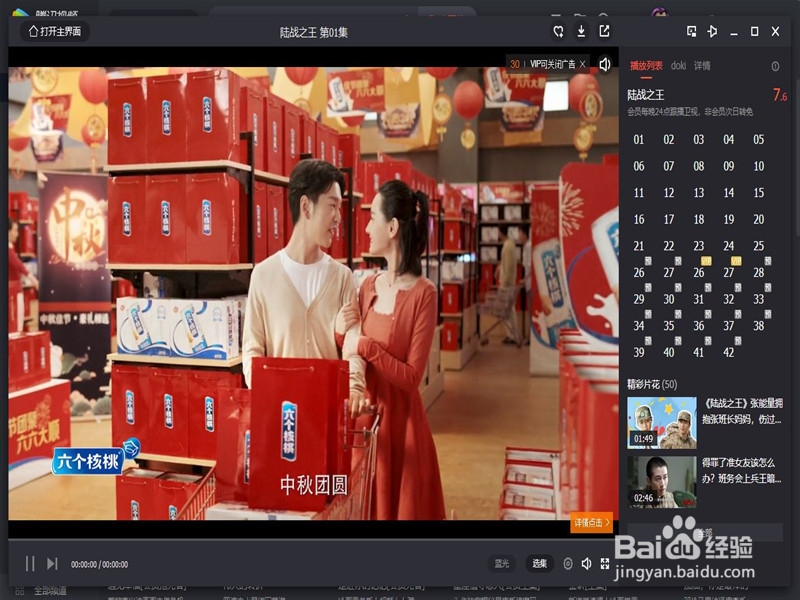Play episode 20
Screen dimensions: 800x600
[x=759, y=219]
